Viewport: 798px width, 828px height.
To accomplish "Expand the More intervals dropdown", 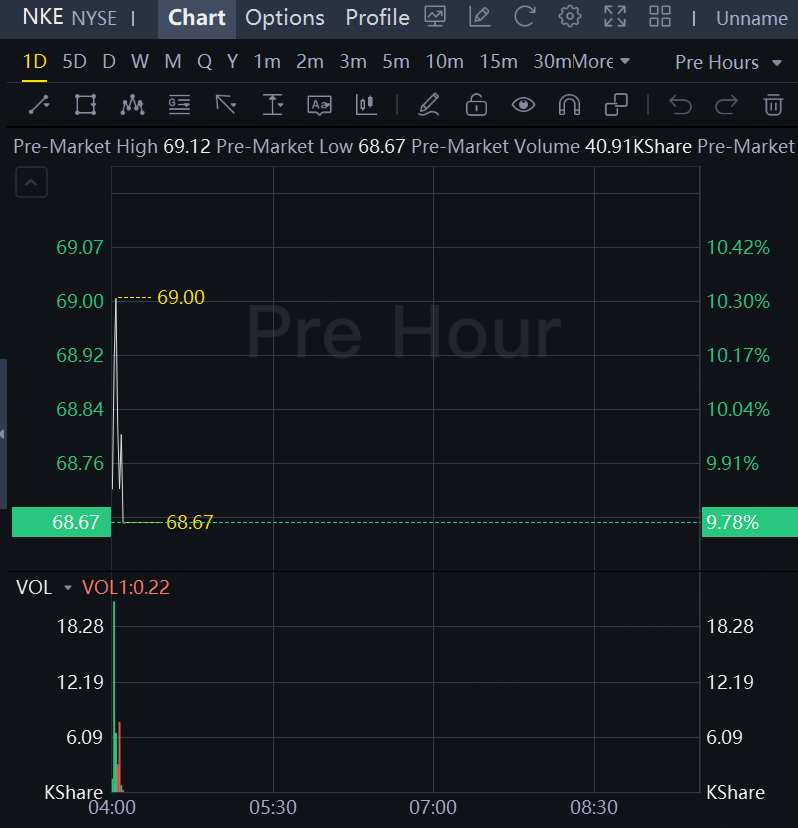I will (600, 62).
